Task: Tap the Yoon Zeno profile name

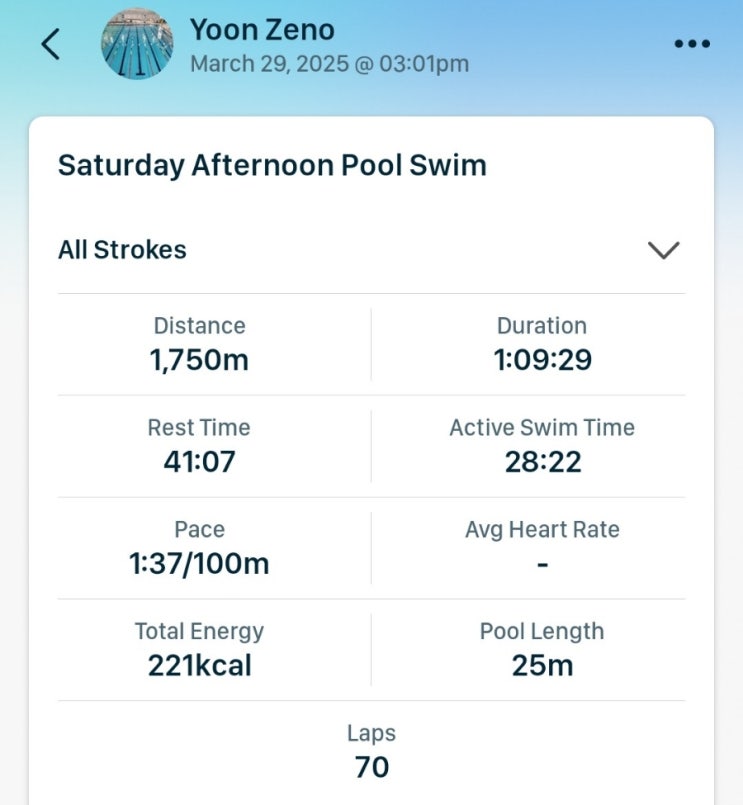Action: [x=262, y=30]
